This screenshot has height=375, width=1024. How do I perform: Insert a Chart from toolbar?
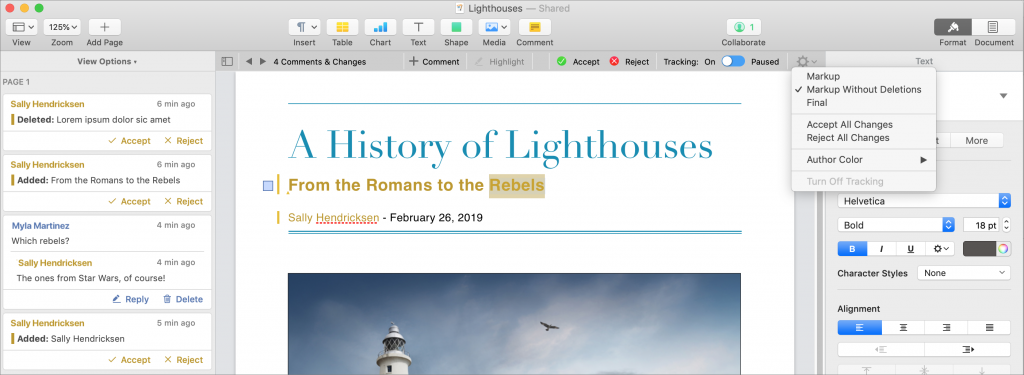pyautogui.click(x=380, y=27)
